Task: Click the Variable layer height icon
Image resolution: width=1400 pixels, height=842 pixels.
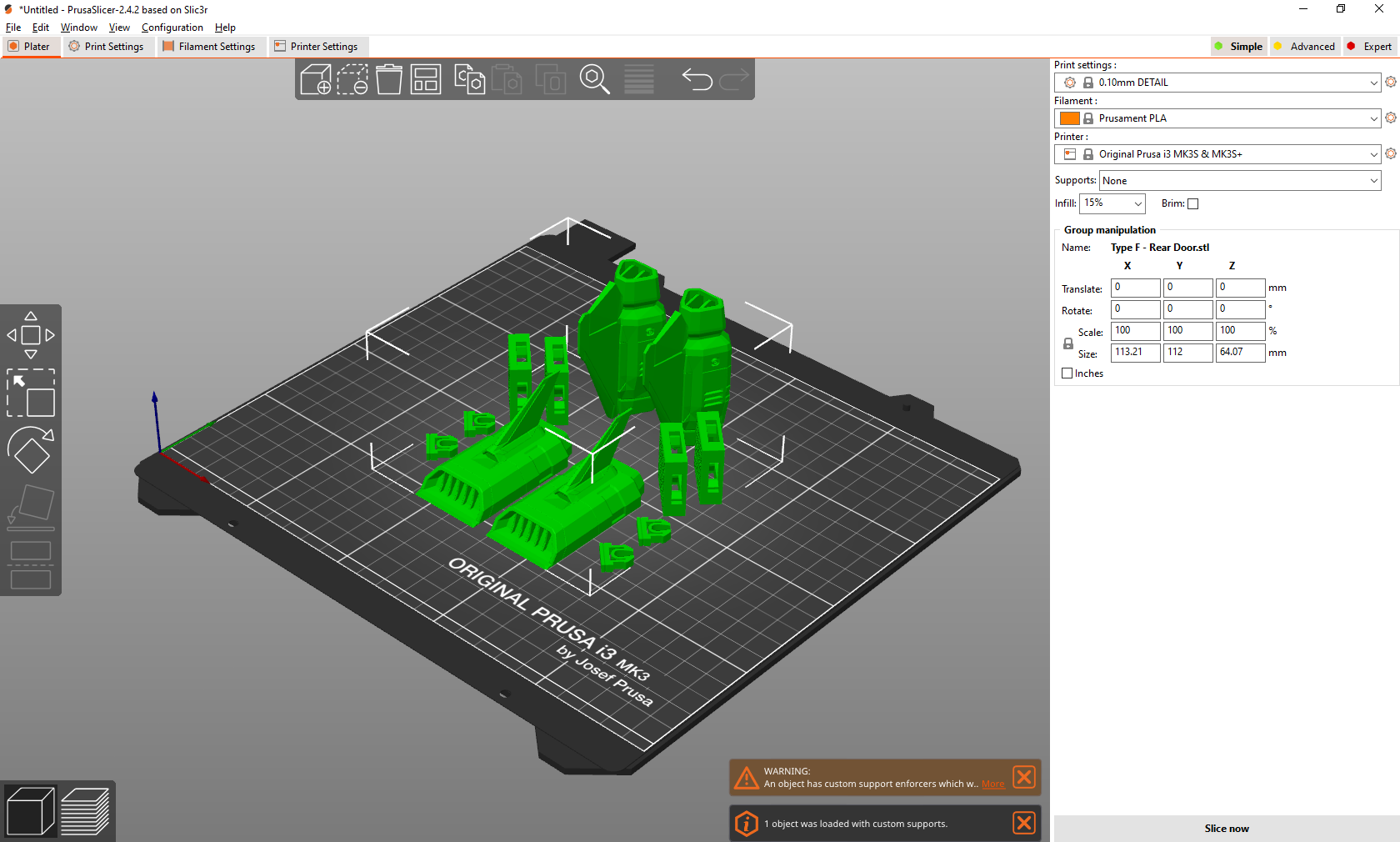Action: pyautogui.click(x=639, y=79)
